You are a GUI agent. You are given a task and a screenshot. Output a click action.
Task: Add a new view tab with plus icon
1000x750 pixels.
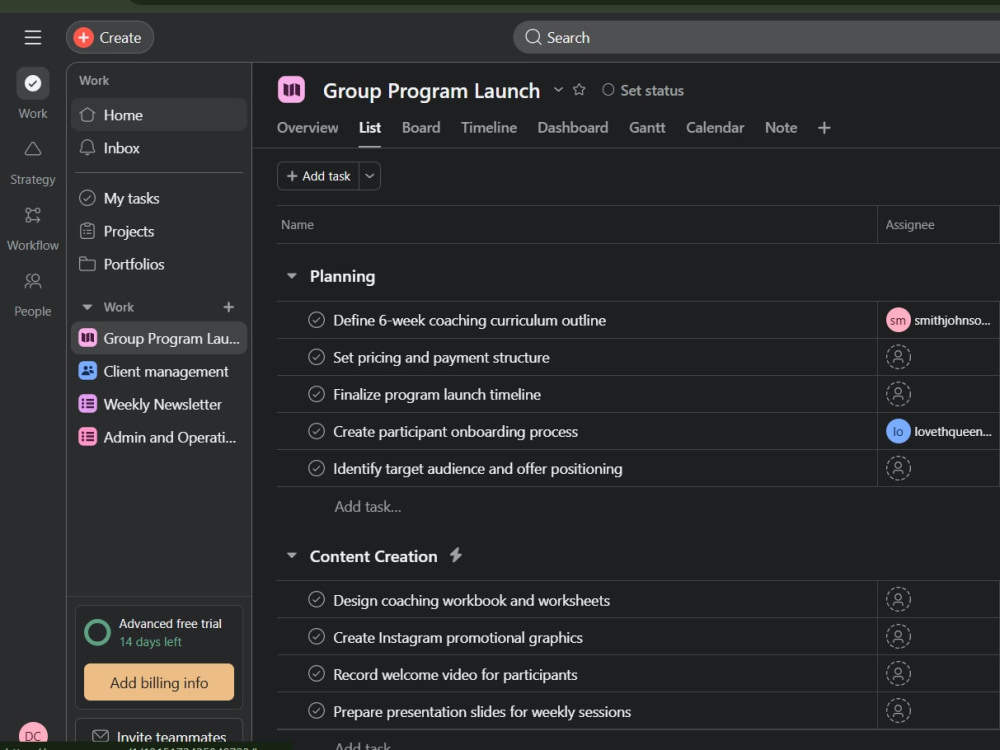[x=824, y=128]
